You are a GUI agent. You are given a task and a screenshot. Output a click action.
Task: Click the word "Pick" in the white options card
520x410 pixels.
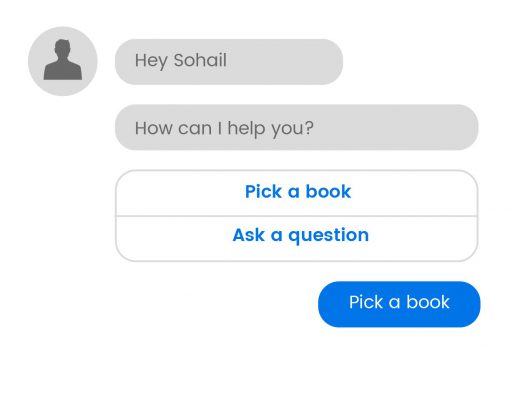[263, 191]
